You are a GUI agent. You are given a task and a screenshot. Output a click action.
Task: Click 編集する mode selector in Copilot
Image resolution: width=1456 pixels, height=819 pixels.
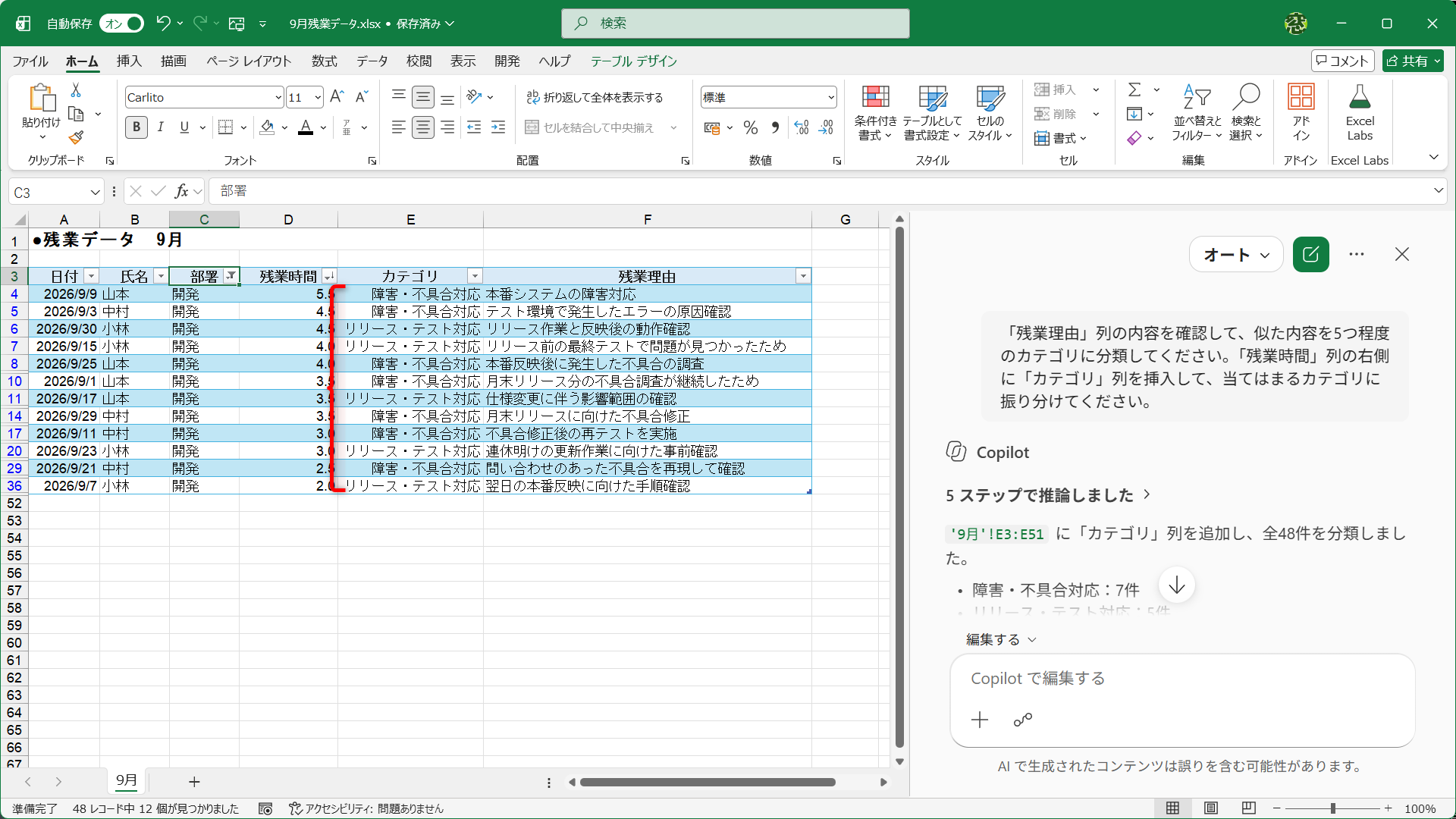tap(1000, 640)
